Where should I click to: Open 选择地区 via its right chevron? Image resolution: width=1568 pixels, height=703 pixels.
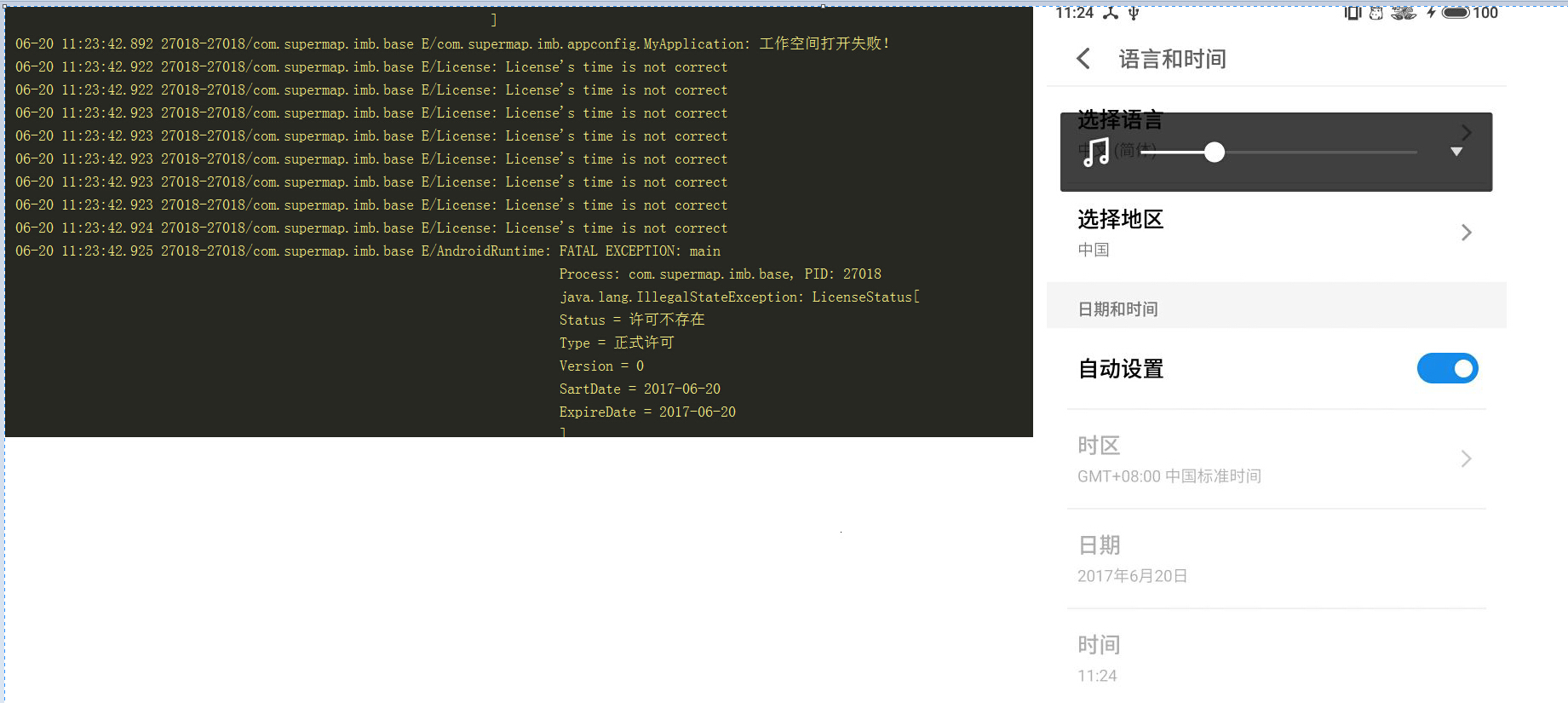click(x=1466, y=233)
